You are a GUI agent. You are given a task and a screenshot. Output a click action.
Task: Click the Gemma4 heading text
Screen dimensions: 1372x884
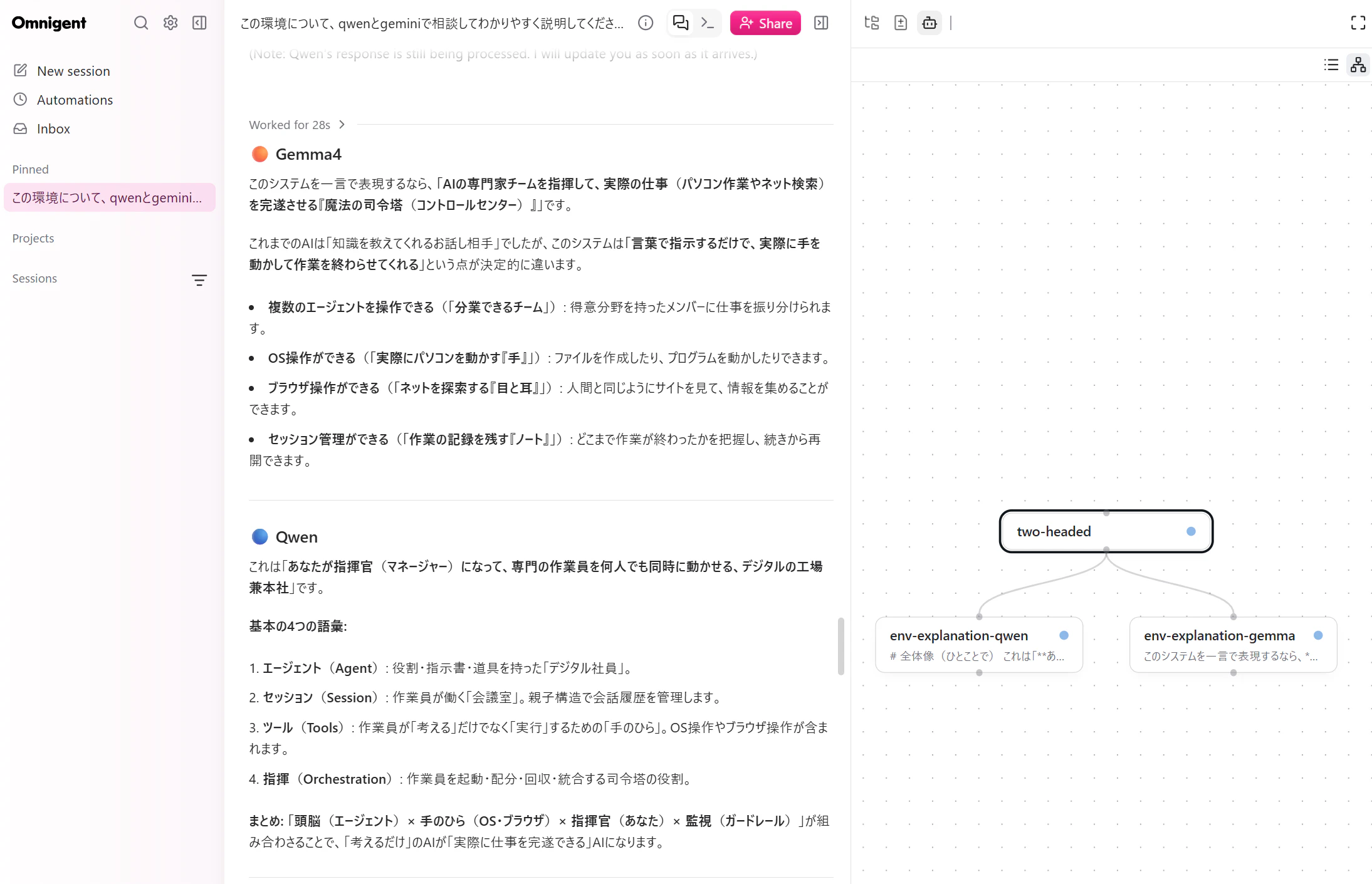(x=308, y=154)
